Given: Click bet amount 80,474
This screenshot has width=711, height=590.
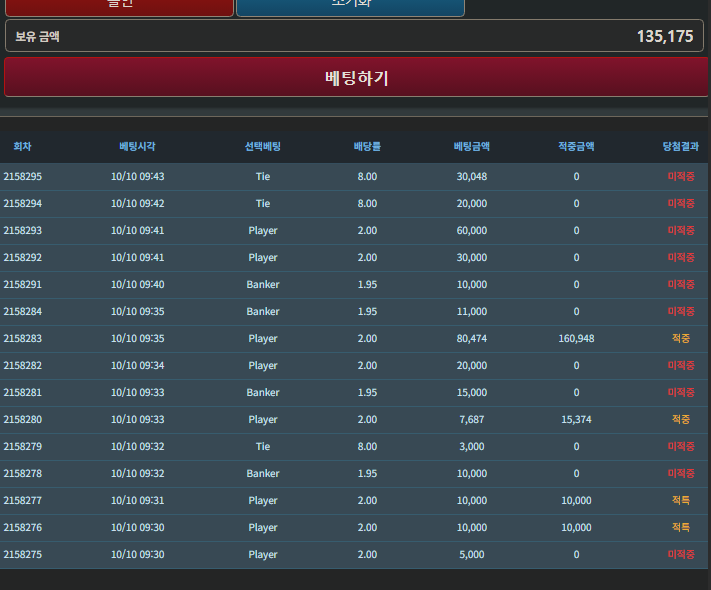Looking at the screenshot, I should coord(472,338).
